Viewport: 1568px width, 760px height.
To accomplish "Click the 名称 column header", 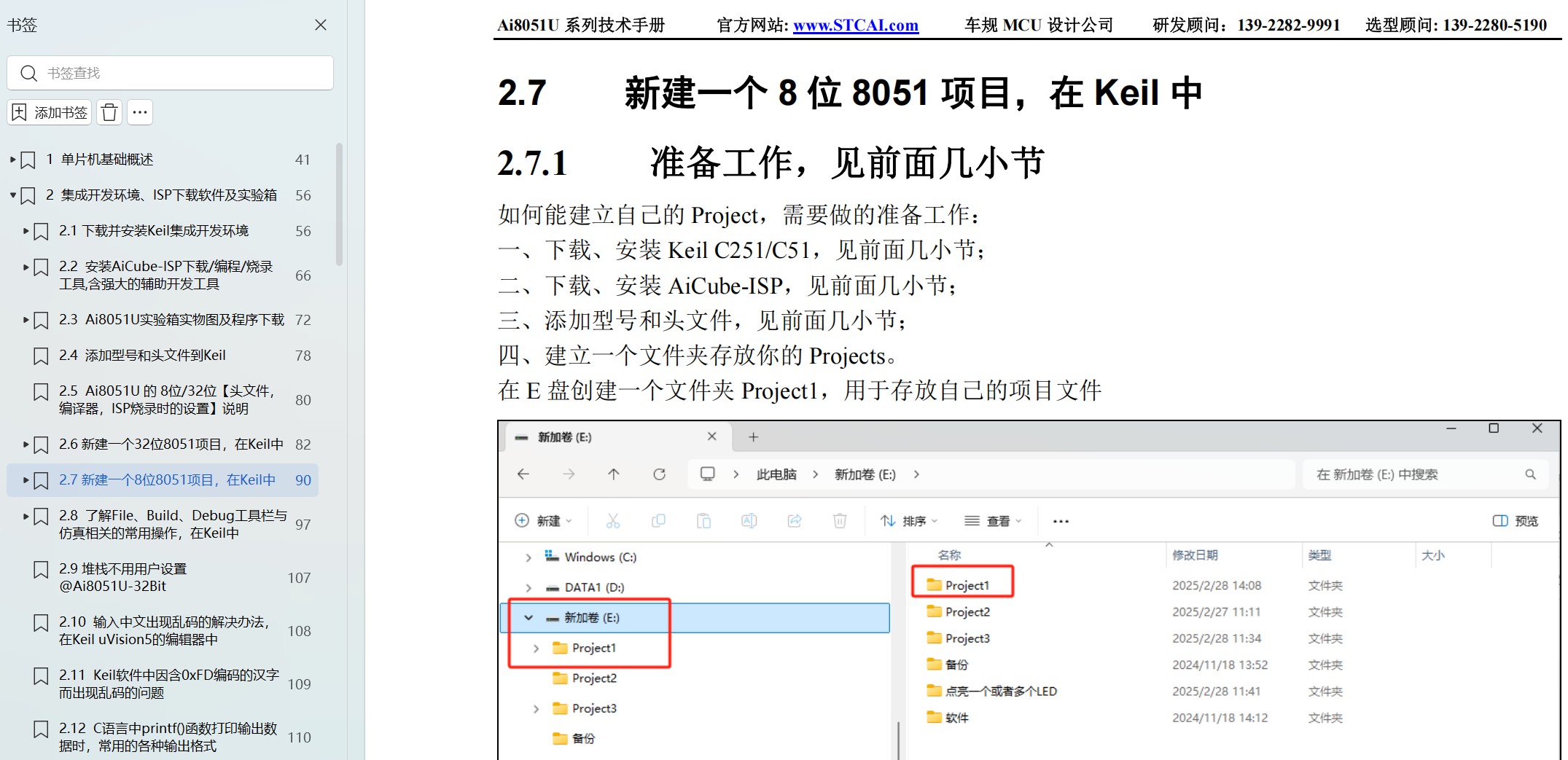I will (949, 555).
